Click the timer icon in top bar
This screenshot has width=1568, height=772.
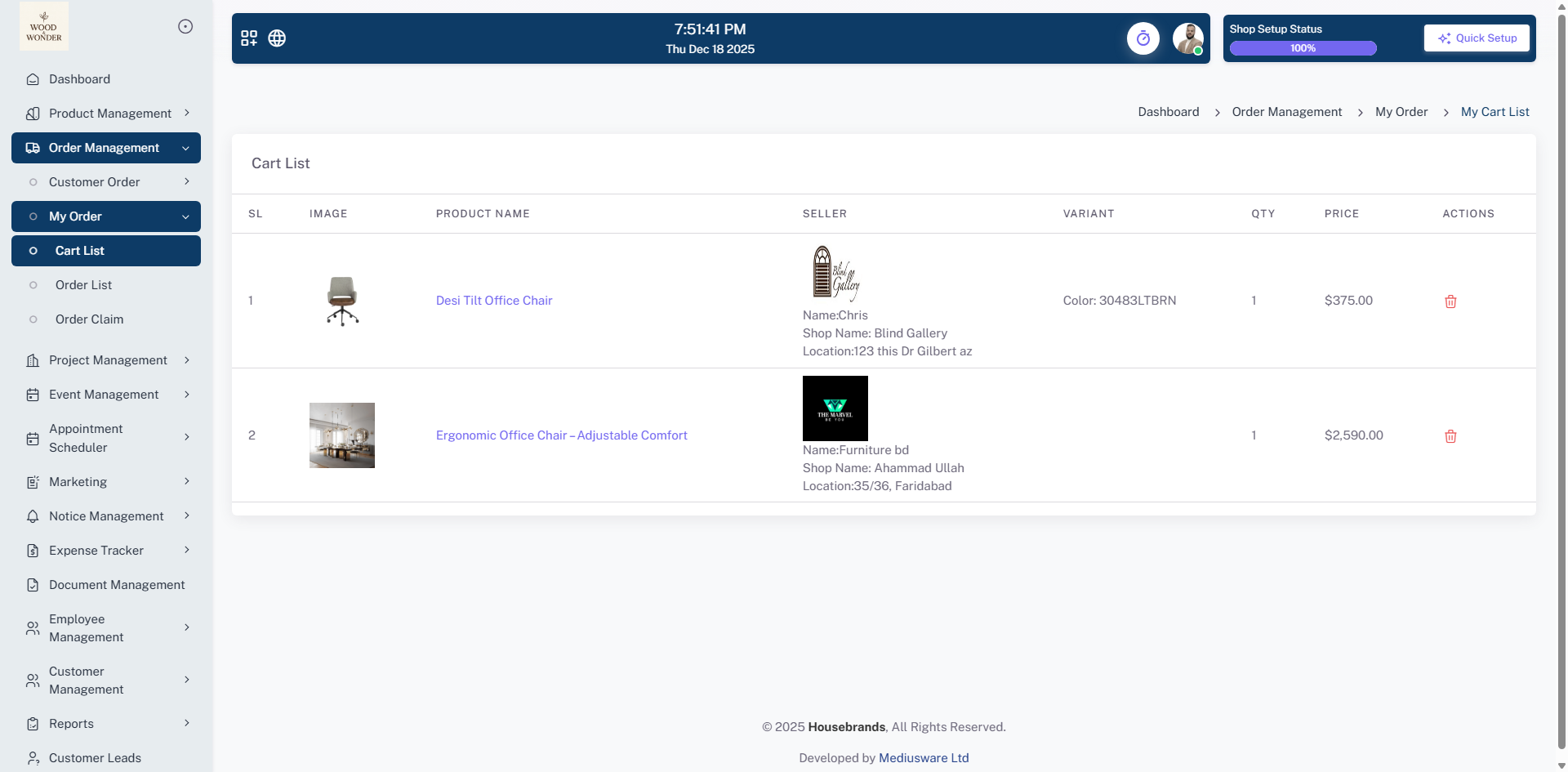click(x=1143, y=38)
